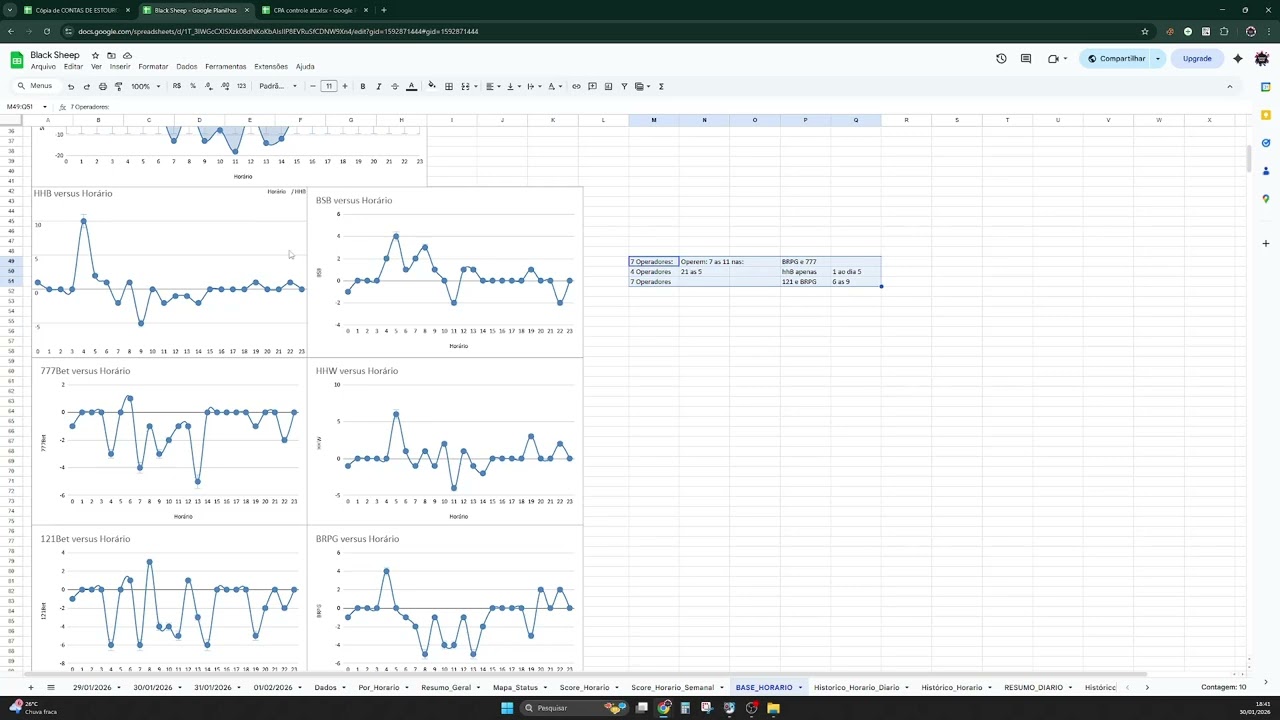Viewport: 1280px width, 720px height.
Task: Open the Inserir menu
Action: pyautogui.click(x=120, y=67)
